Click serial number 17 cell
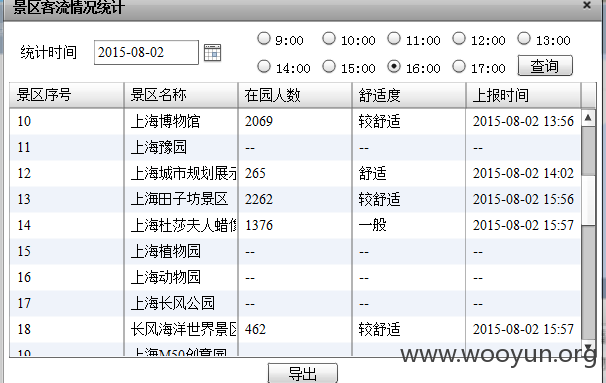606x383 pixels. click(24, 303)
